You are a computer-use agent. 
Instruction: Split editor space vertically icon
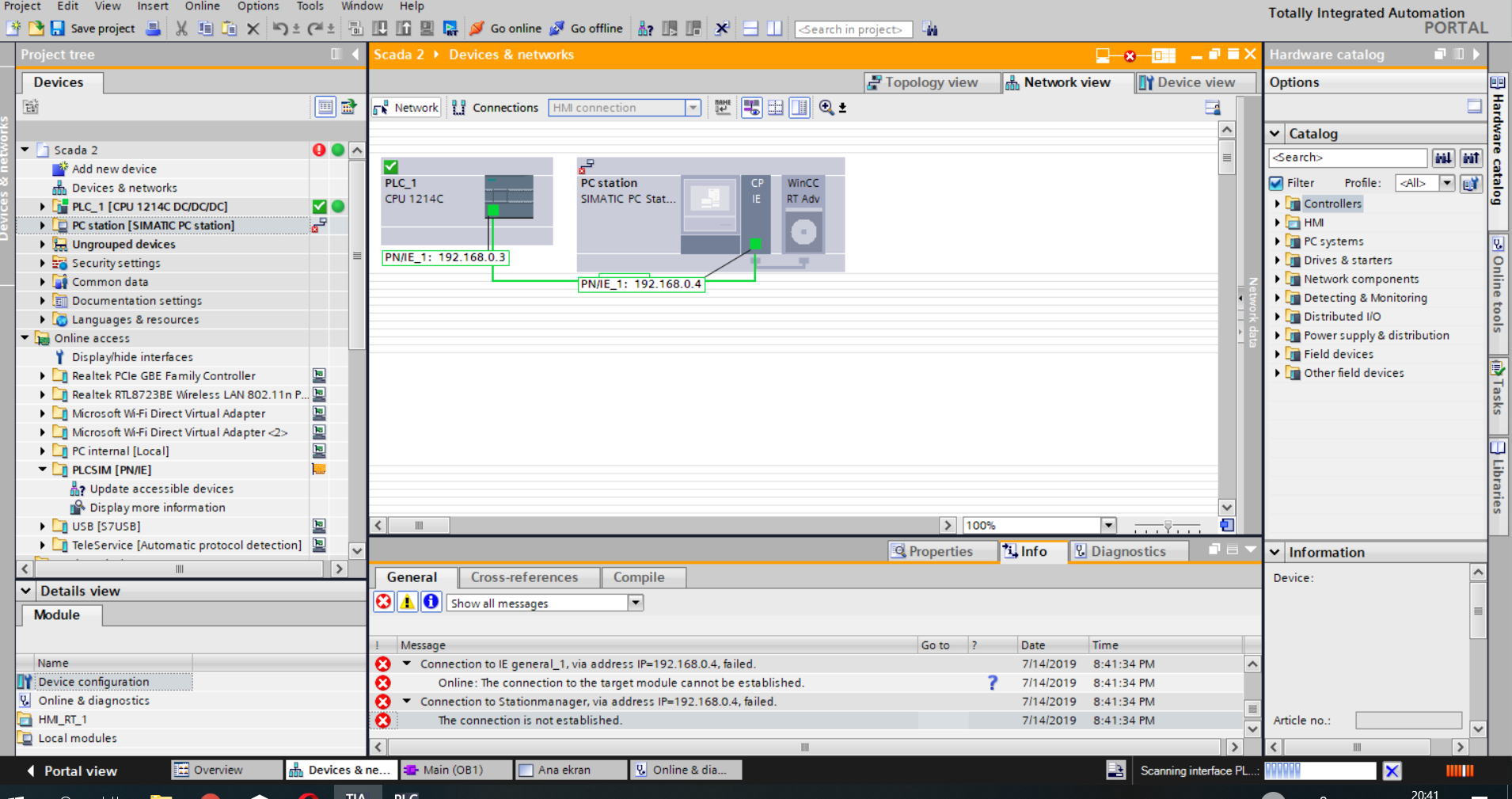(x=774, y=29)
